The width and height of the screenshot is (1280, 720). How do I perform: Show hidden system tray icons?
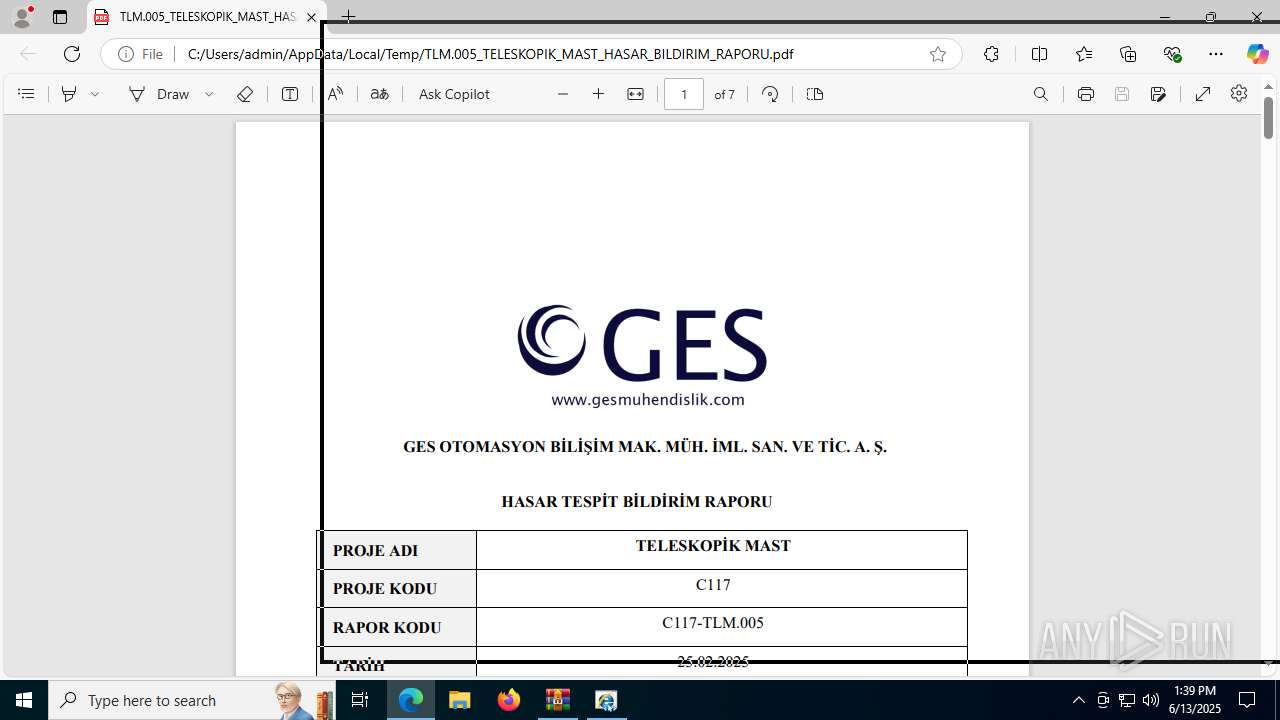(x=1078, y=700)
